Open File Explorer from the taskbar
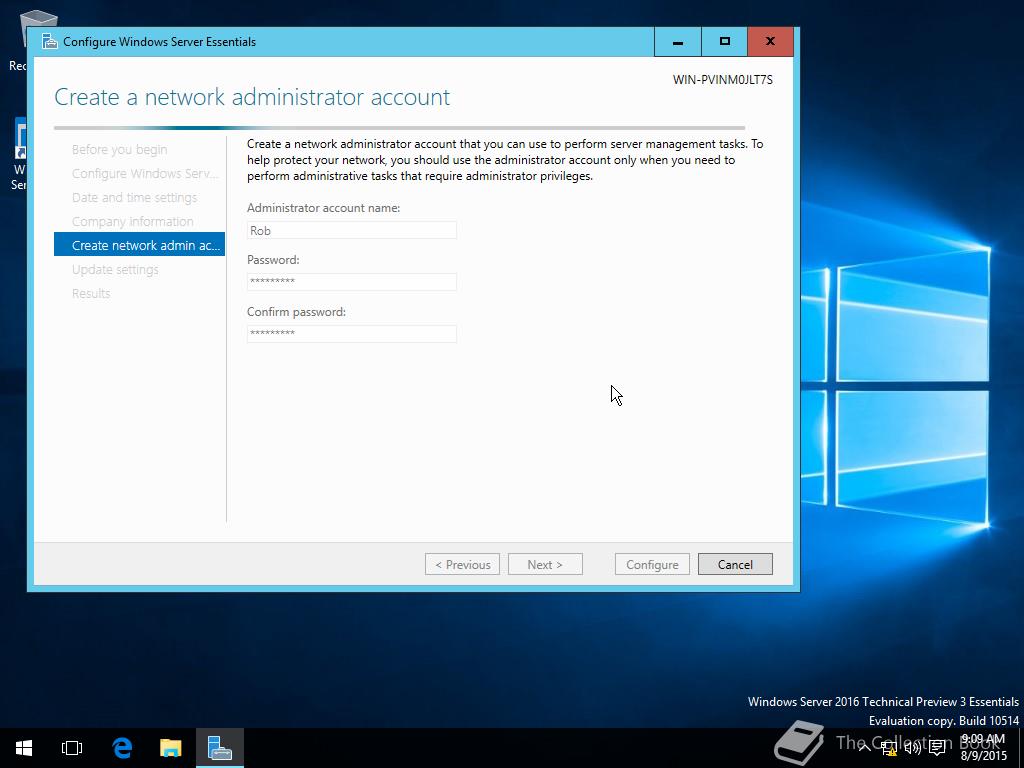The height and width of the screenshot is (768, 1024). 170,748
